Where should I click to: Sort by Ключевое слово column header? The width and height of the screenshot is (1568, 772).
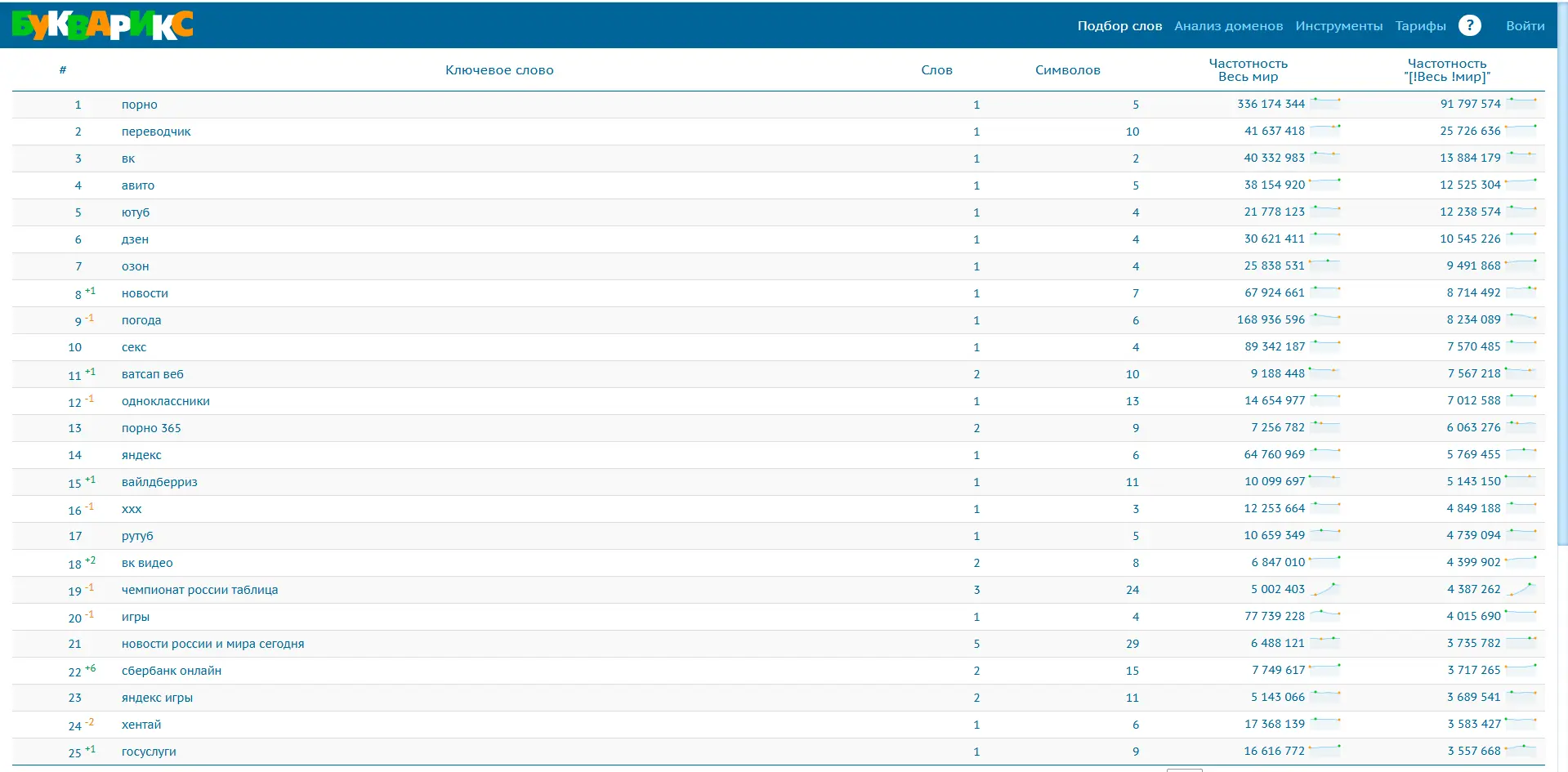click(x=499, y=70)
